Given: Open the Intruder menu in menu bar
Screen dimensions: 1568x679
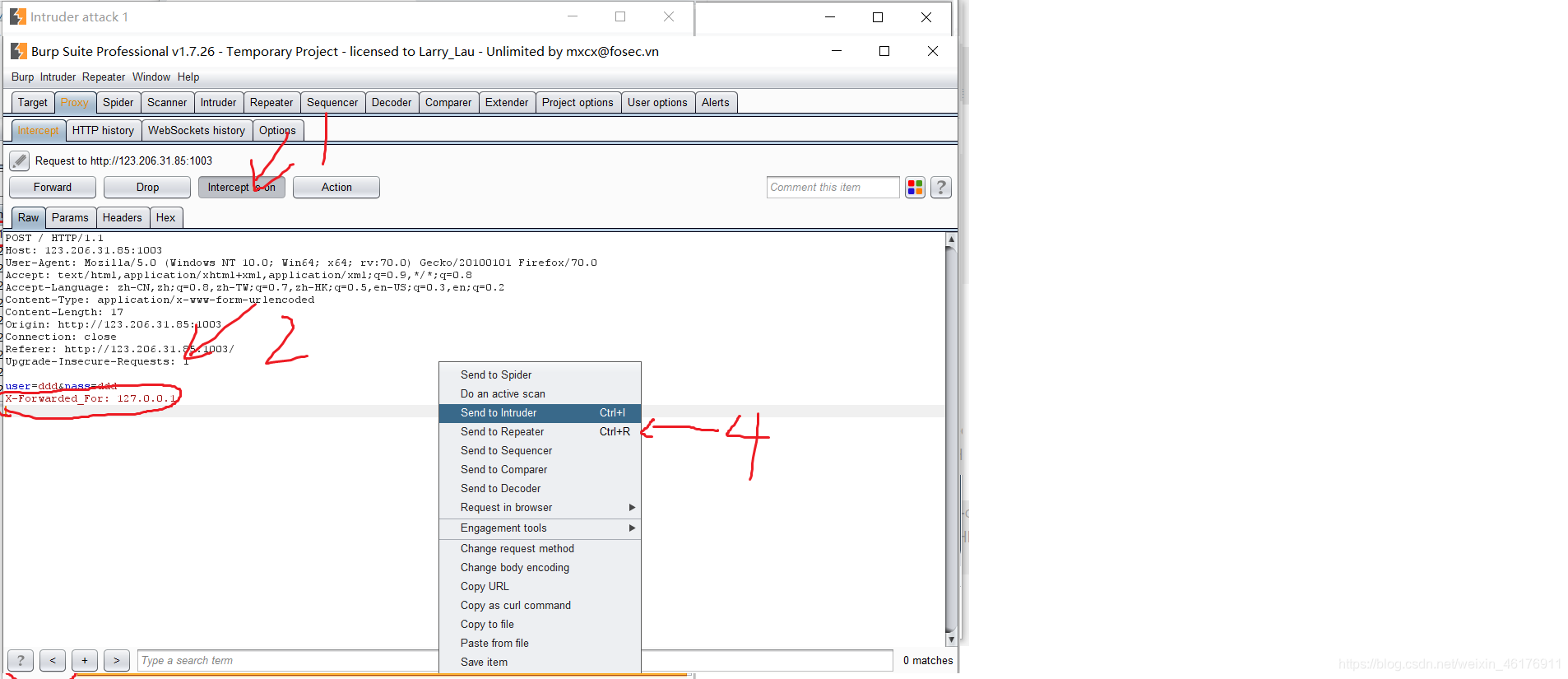Looking at the screenshot, I should click(x=58, y=77).
